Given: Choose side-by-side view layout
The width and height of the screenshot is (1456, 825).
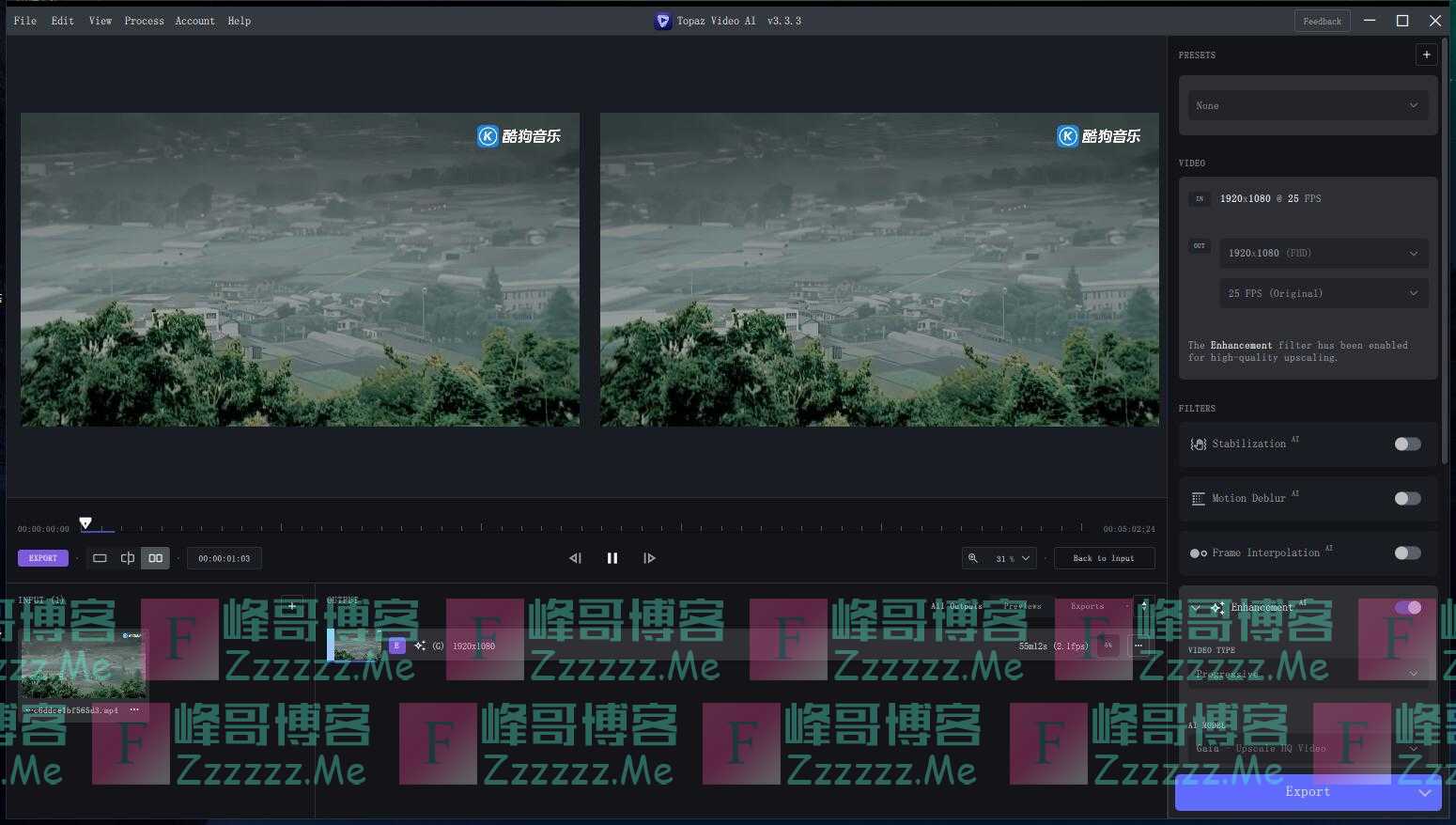Looking at the screenshot, I should (x=156, y=558).
